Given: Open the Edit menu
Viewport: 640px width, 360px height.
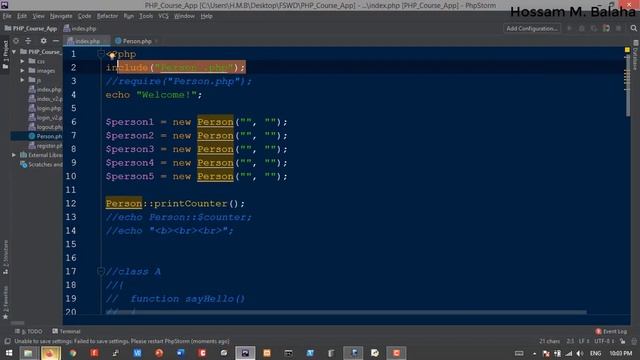Looking at the screenshot, I should pos(22,16).
